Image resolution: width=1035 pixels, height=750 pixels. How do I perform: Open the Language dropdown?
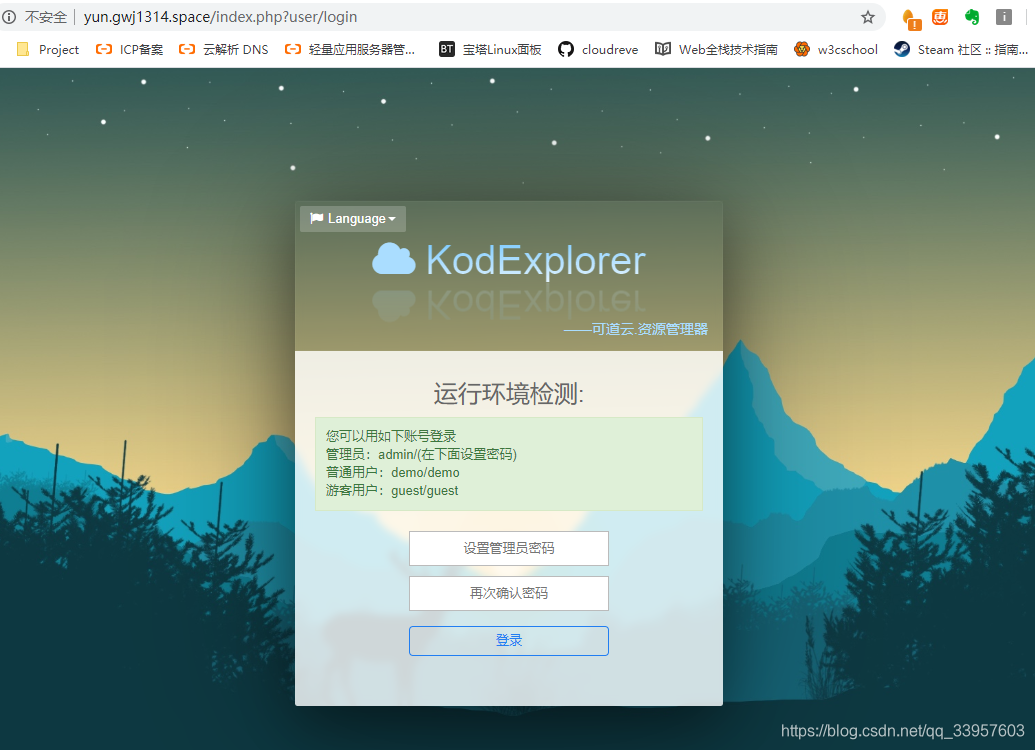[x=353, y=219]
